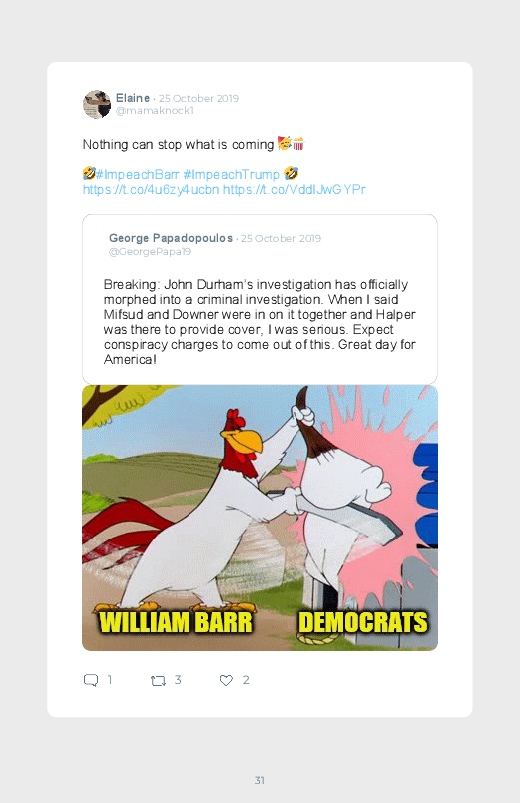This screenshot has height=803, width=520.
Task: Click the laughing emoji after #ImpeachTrump
Action: [291, 174]
